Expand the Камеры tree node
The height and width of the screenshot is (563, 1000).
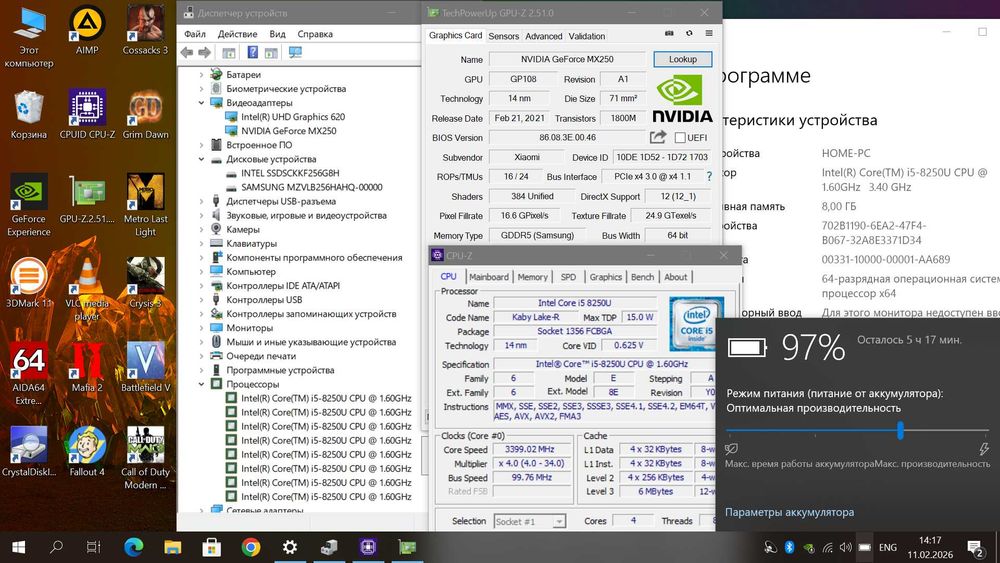[x=202, y=230]
